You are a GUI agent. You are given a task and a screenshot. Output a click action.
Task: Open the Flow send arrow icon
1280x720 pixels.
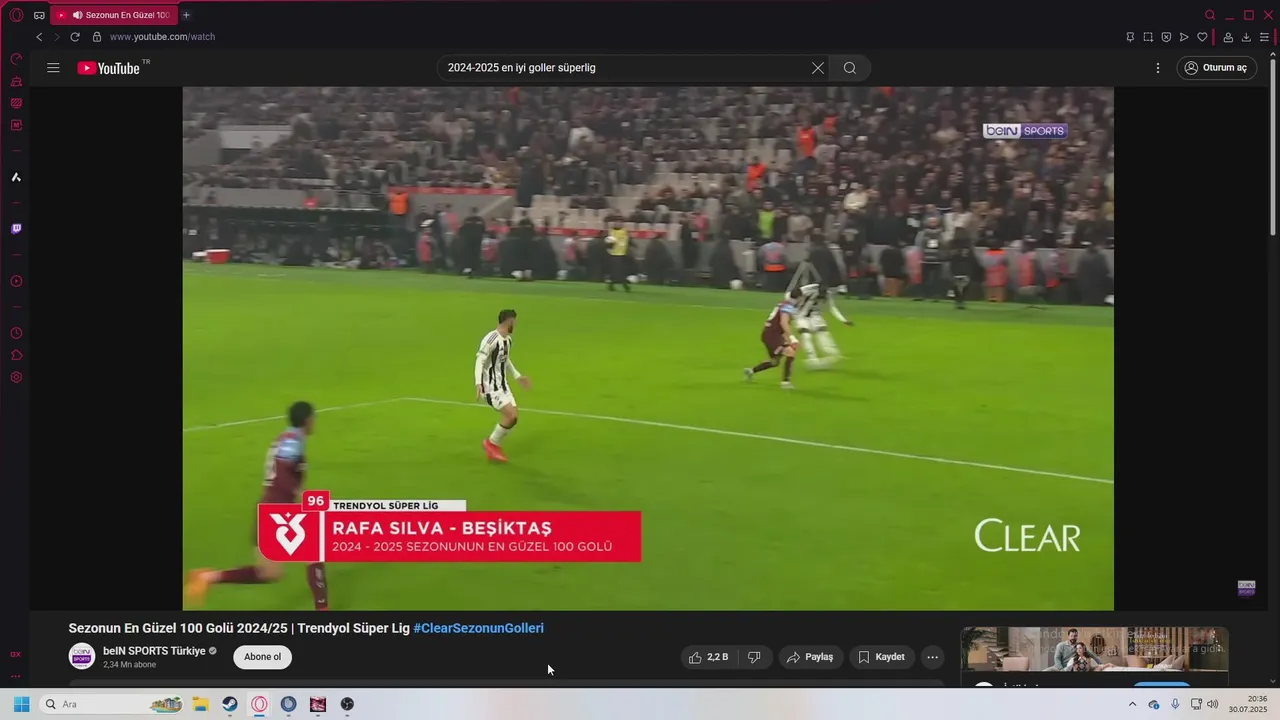pos(1184,37)
